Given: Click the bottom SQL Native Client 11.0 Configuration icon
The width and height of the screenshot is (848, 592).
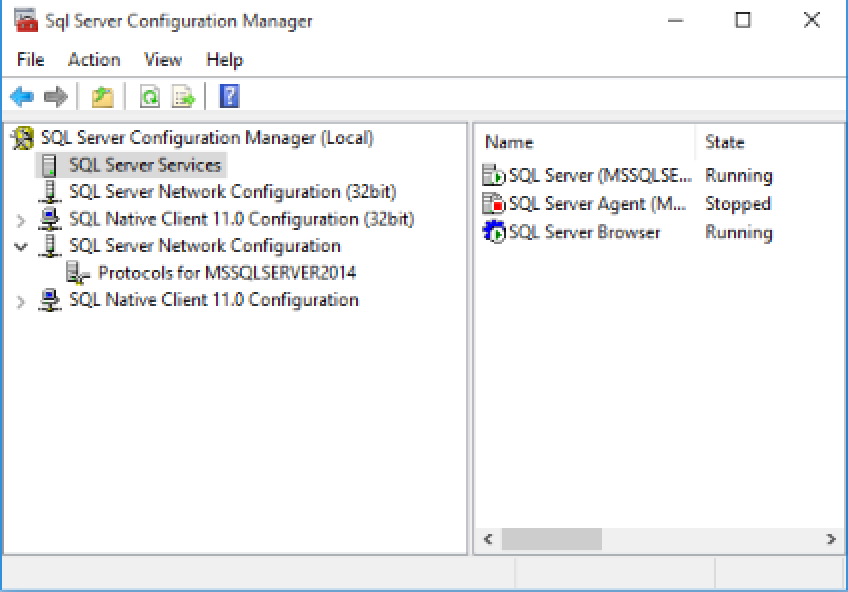Looking at the screenshot, I should tap(50, 300).
